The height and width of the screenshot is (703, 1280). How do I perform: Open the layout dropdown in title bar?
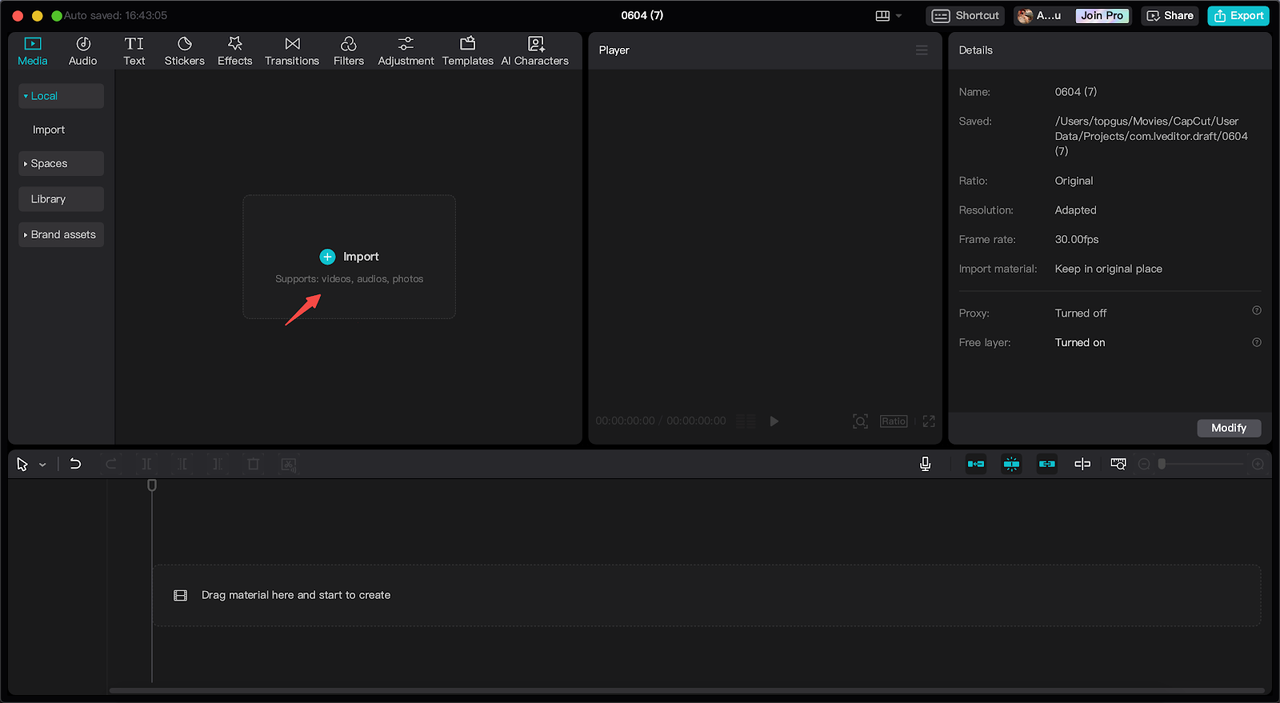tap(889, 16)
